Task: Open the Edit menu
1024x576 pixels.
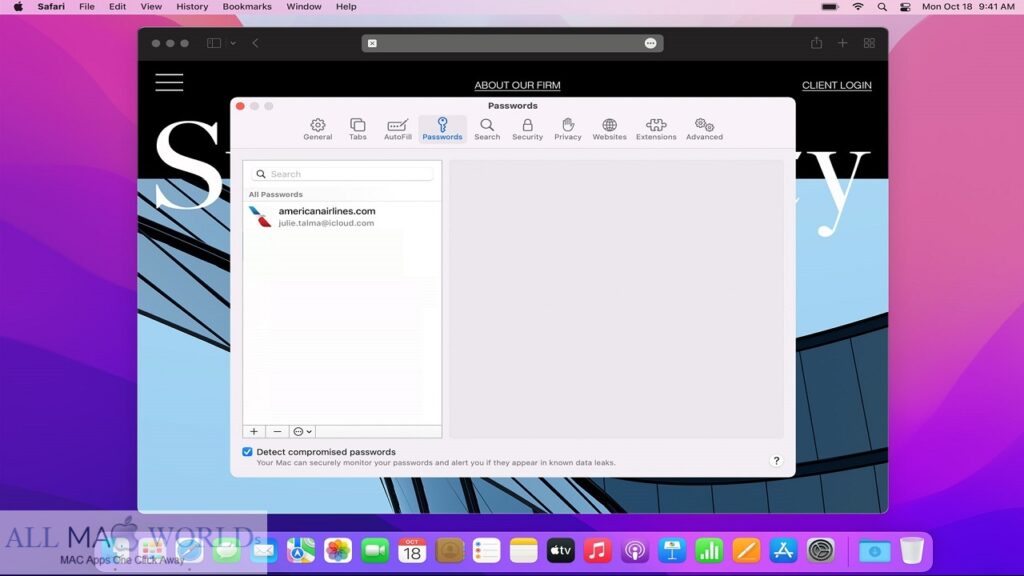Action: coord(118,7)
